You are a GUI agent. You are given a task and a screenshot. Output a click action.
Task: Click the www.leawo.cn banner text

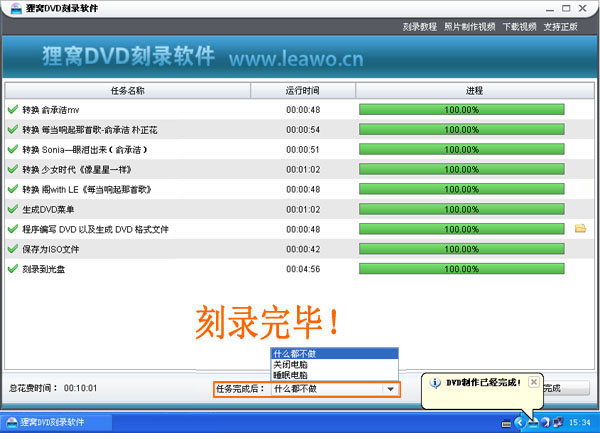(x=296, y=59)
